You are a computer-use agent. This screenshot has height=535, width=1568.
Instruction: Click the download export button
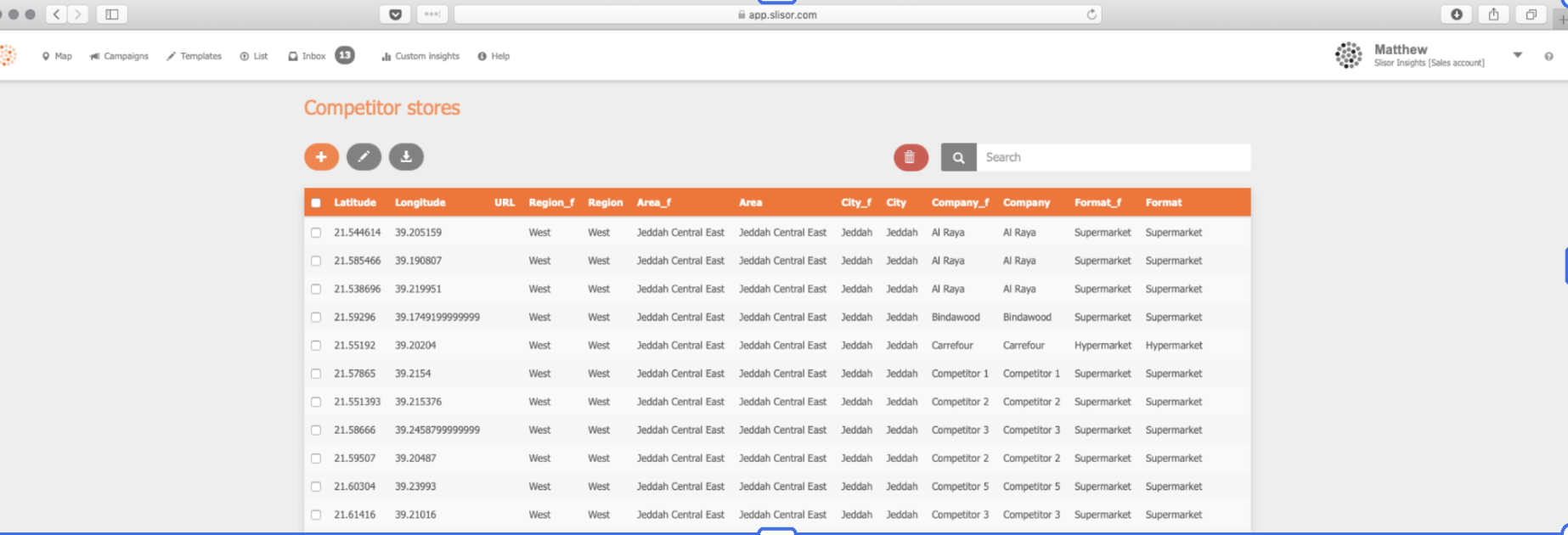click(406, 157)
